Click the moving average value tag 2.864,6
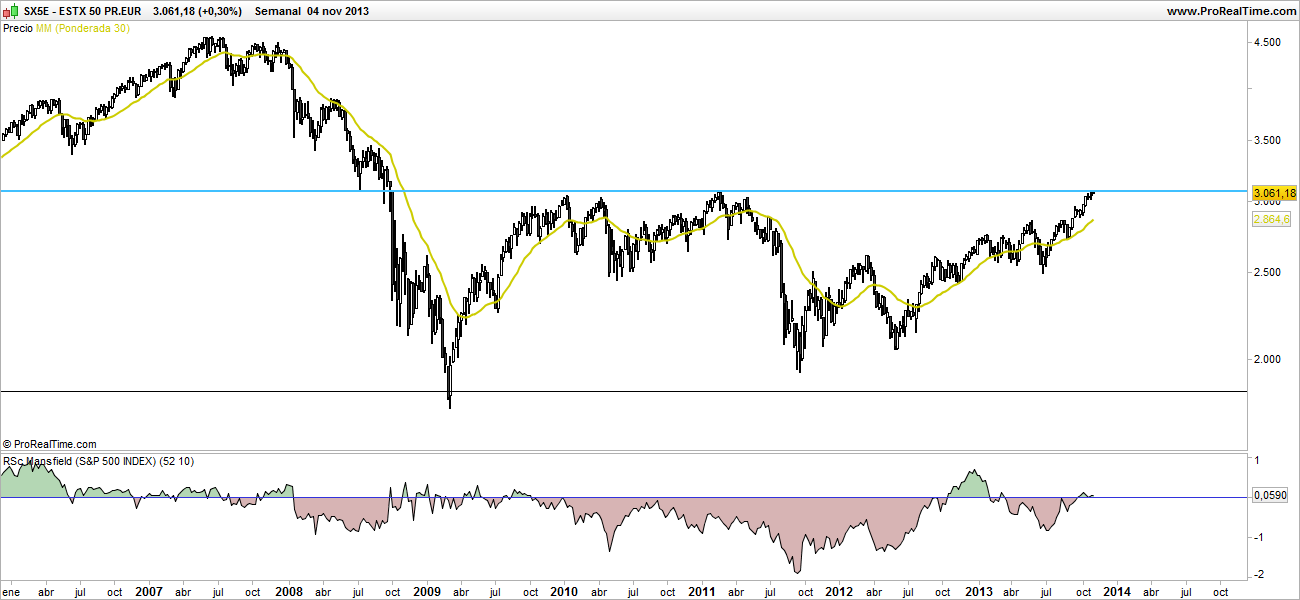This screenshot has height=600, width=1300. 1269,219
